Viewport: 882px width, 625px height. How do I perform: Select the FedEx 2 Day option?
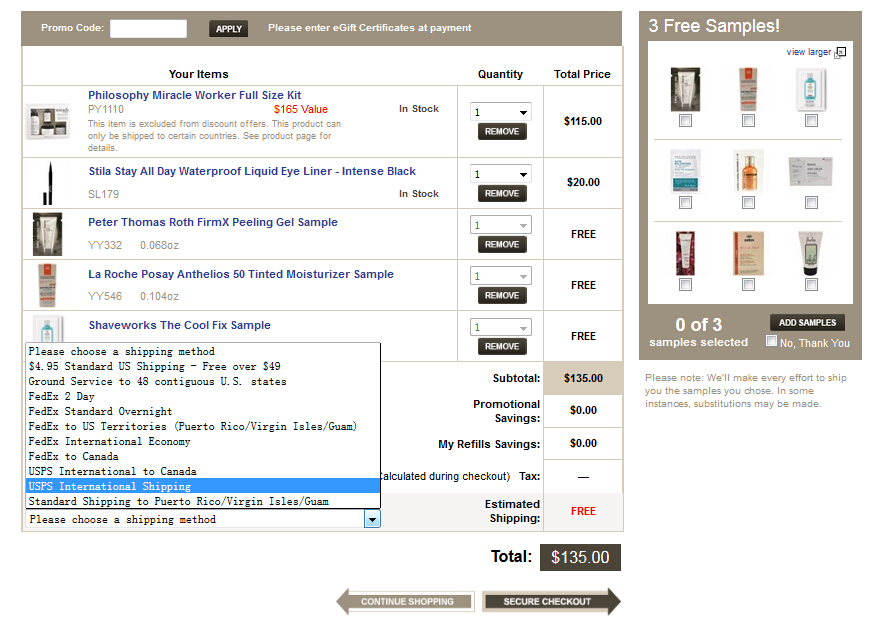tap(203, 396)
